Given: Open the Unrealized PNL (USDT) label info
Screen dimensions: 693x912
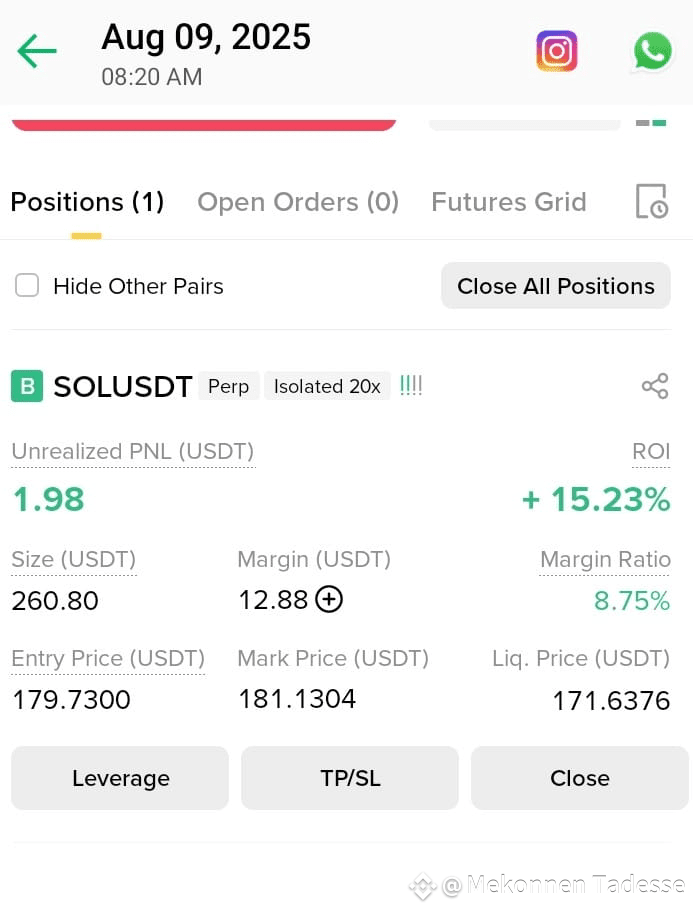Looking at the screenshot, I should [133, 451].
